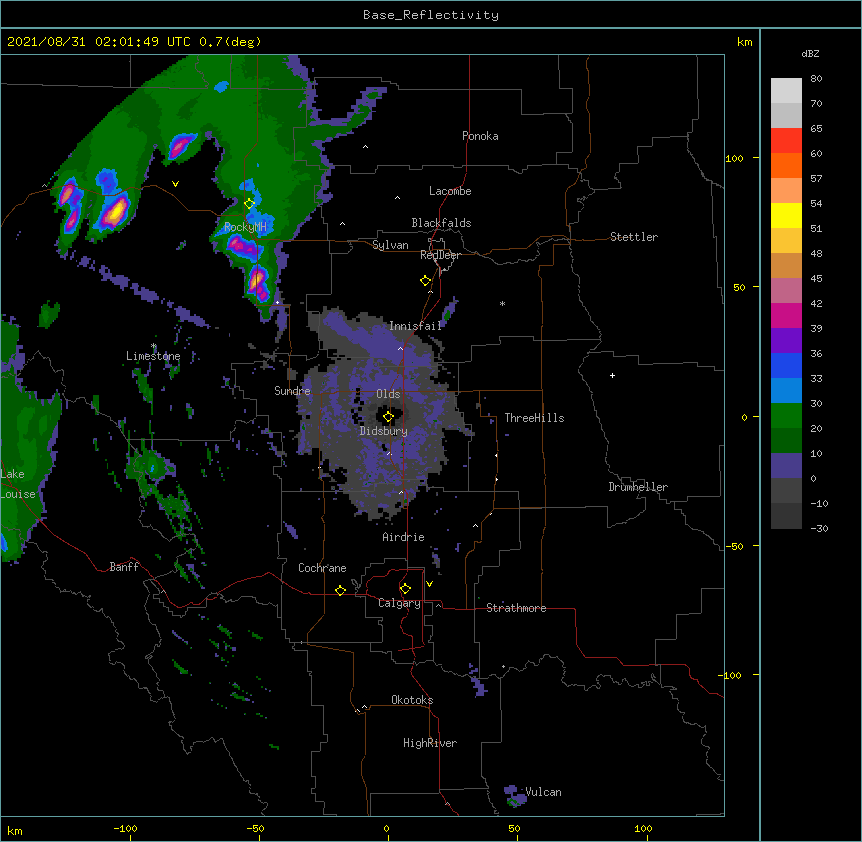
Task: Click the white asterisk above Limestone label
Action: (x=154, y=346)
